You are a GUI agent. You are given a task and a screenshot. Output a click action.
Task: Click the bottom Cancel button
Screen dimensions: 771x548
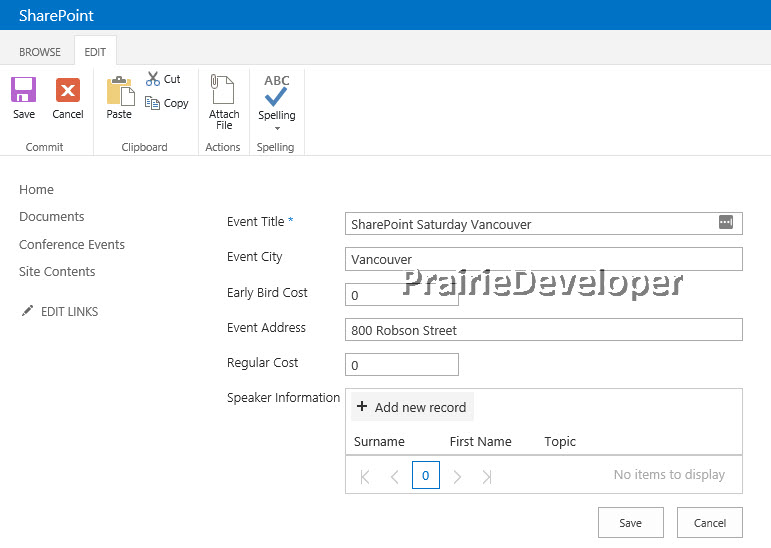coord(710,522)
